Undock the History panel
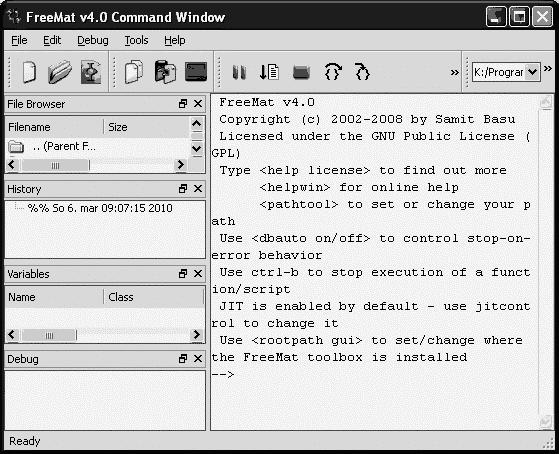559x454 pixels. (x=183, y=189)
